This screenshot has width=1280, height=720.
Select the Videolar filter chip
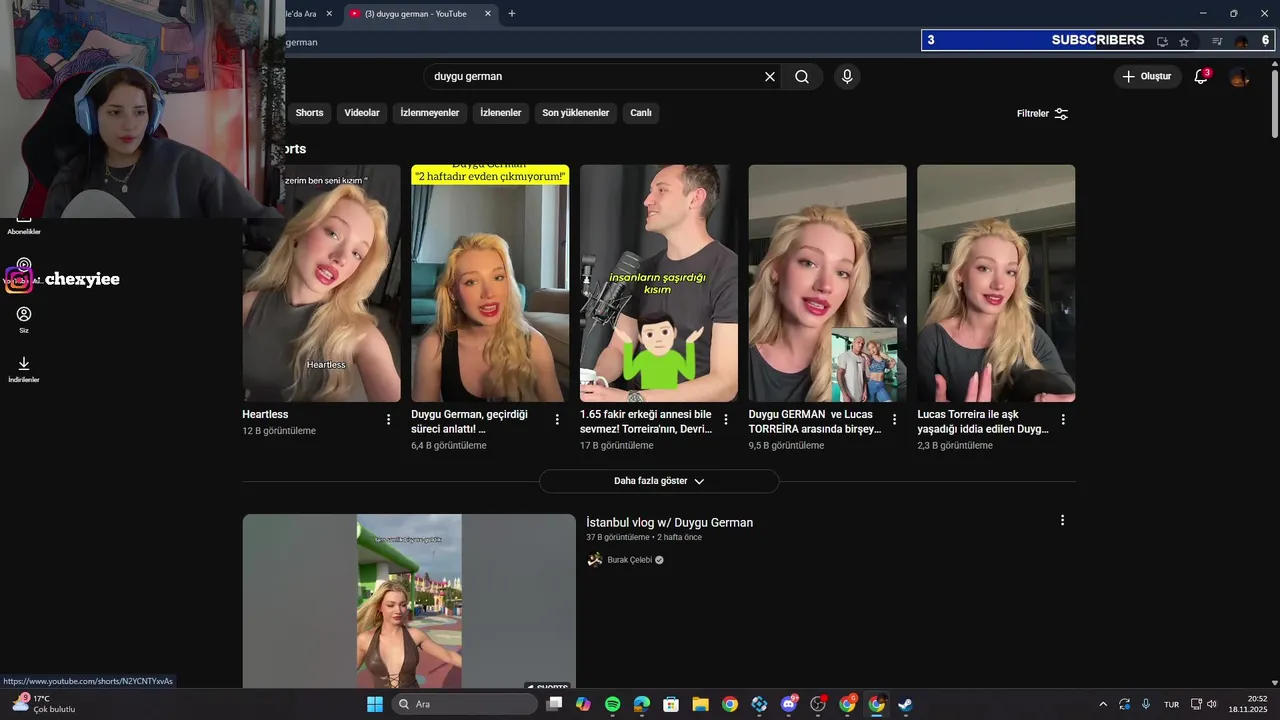(x=362, y=113)
